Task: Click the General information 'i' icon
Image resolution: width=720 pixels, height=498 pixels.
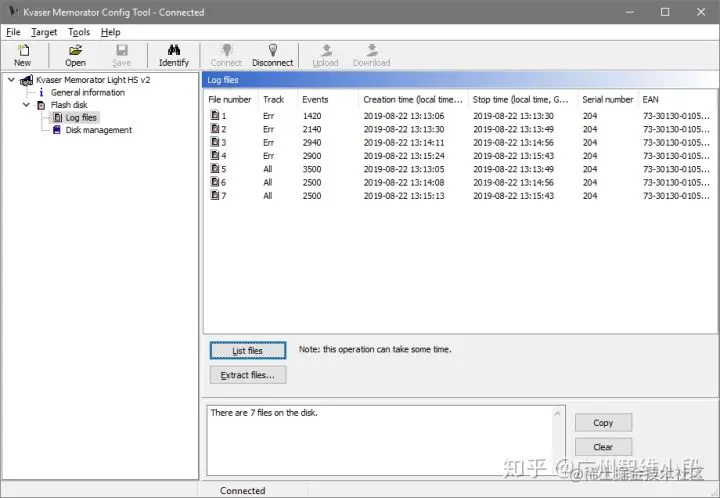Action: point(41,92)
